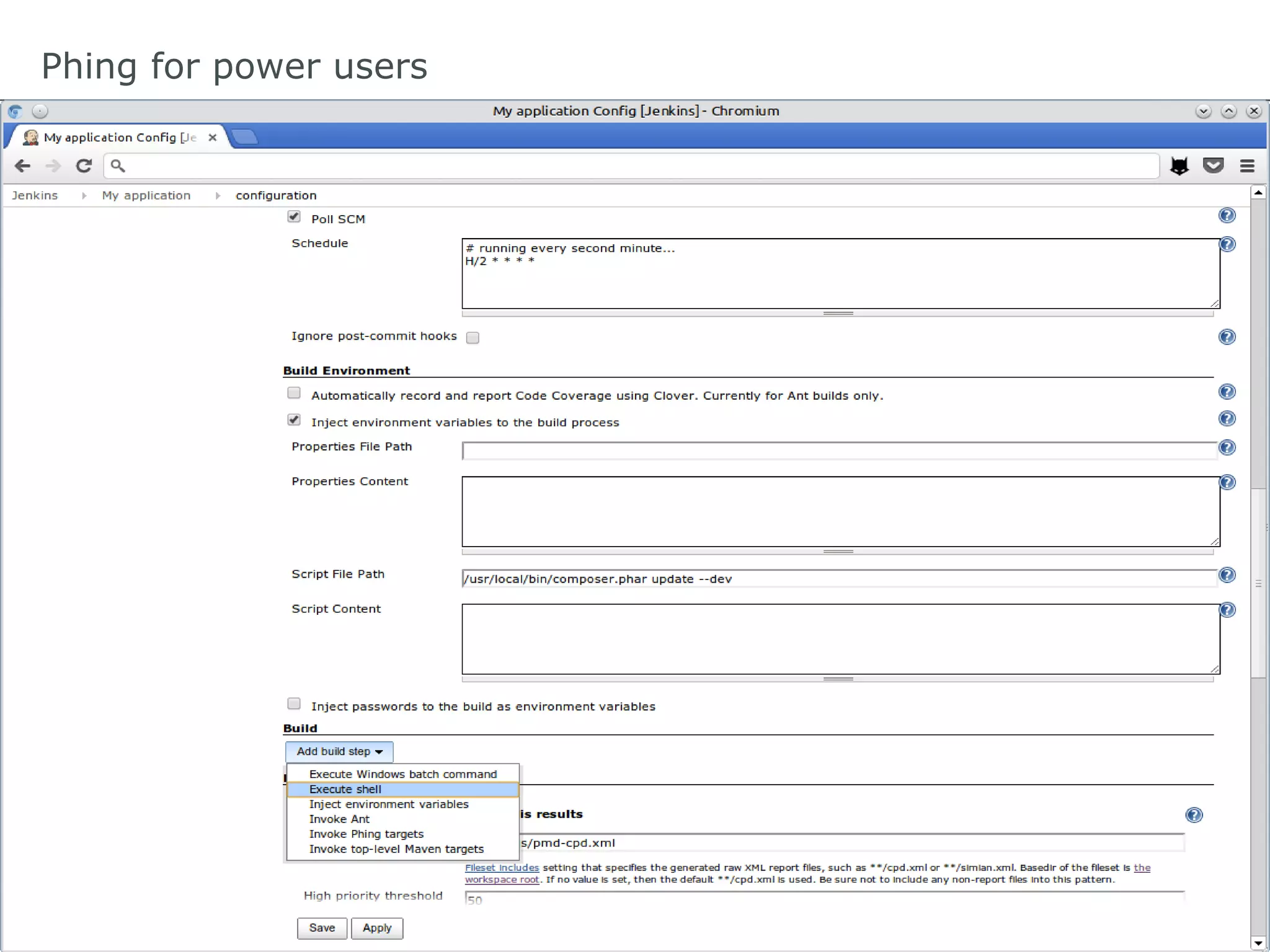Select Invoke Phing targets
This screenshot has height=952, width=1270.
403,834
